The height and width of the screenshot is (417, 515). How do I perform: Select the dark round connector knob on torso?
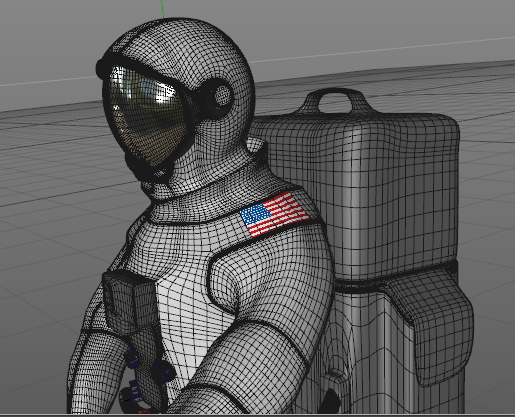pos(163,371)
